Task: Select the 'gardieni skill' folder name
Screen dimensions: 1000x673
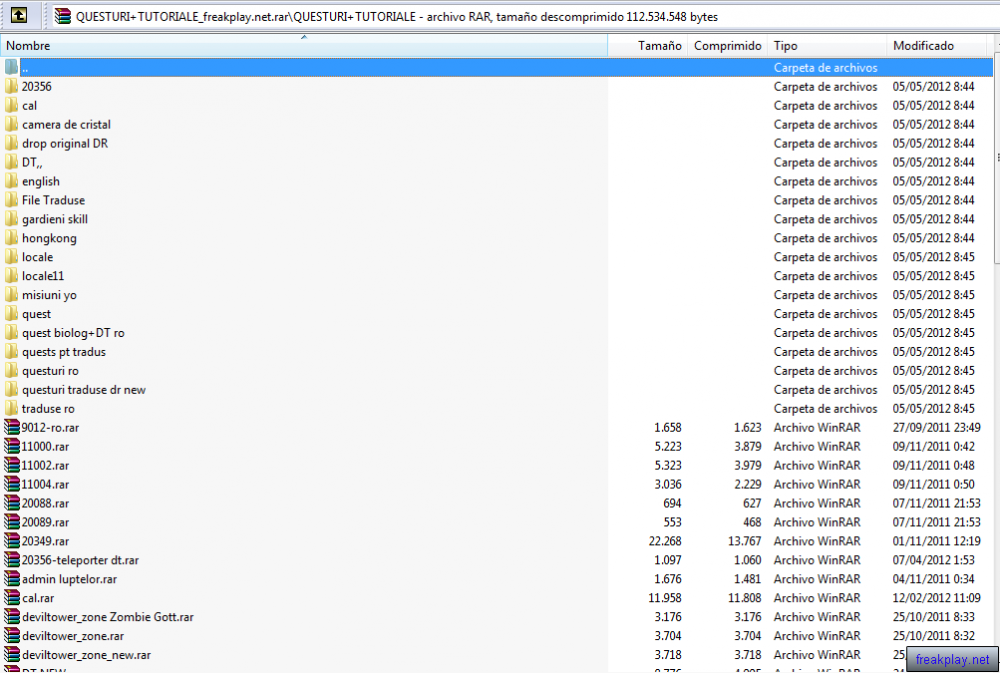Action: click(x=55, y=219)
